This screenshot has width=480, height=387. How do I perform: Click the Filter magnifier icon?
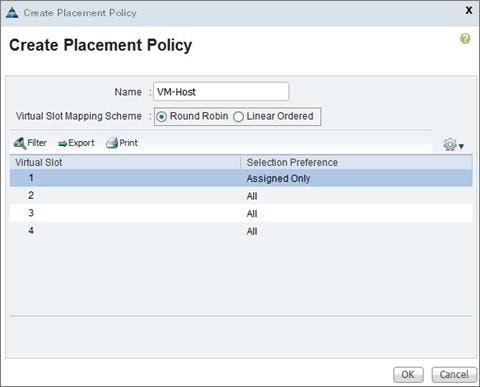tap(20, 143)
